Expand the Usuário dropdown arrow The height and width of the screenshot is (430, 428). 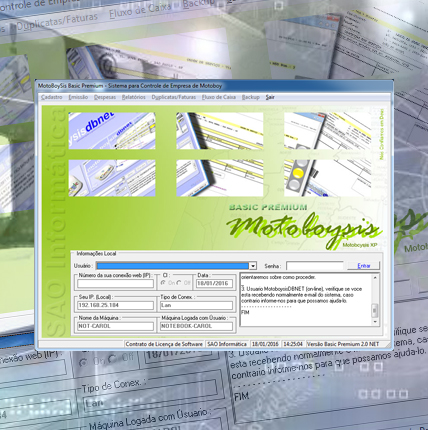[x=253, y=266]
